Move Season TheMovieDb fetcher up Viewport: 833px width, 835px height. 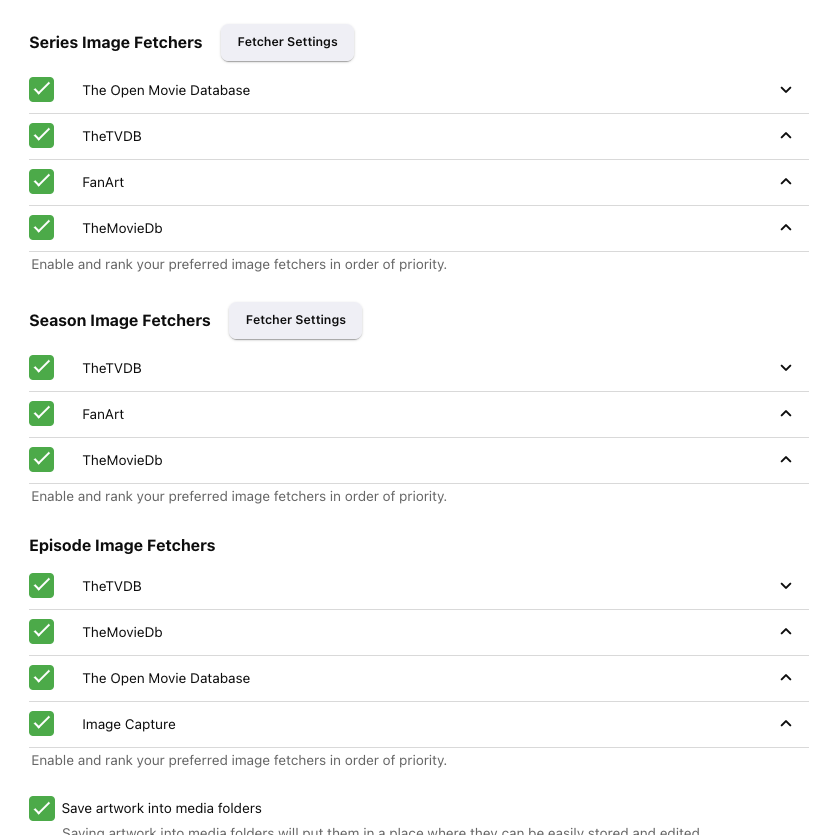click(786, 460)
